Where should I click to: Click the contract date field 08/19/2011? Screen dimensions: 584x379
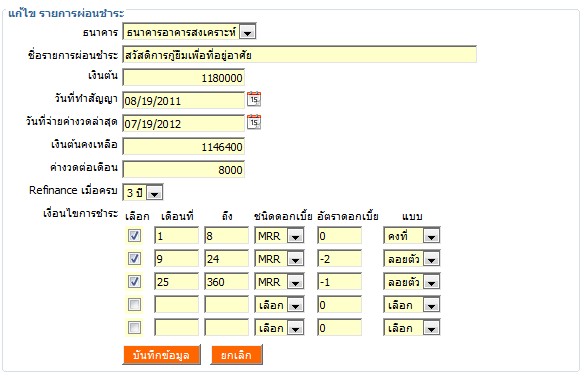184,101
